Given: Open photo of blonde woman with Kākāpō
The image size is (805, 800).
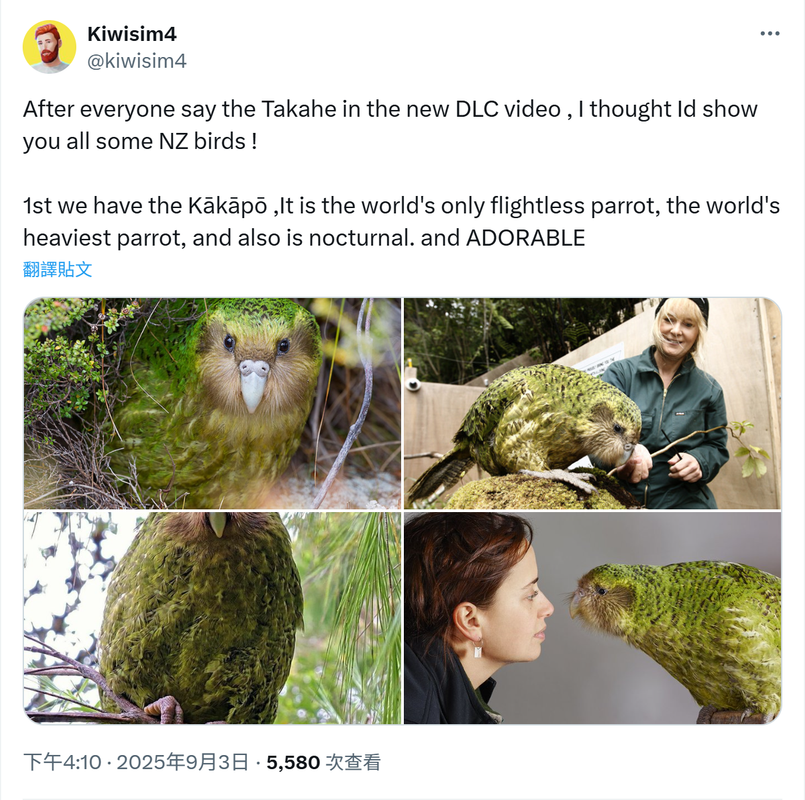Looking at the screenshot, I should [592, 403].
